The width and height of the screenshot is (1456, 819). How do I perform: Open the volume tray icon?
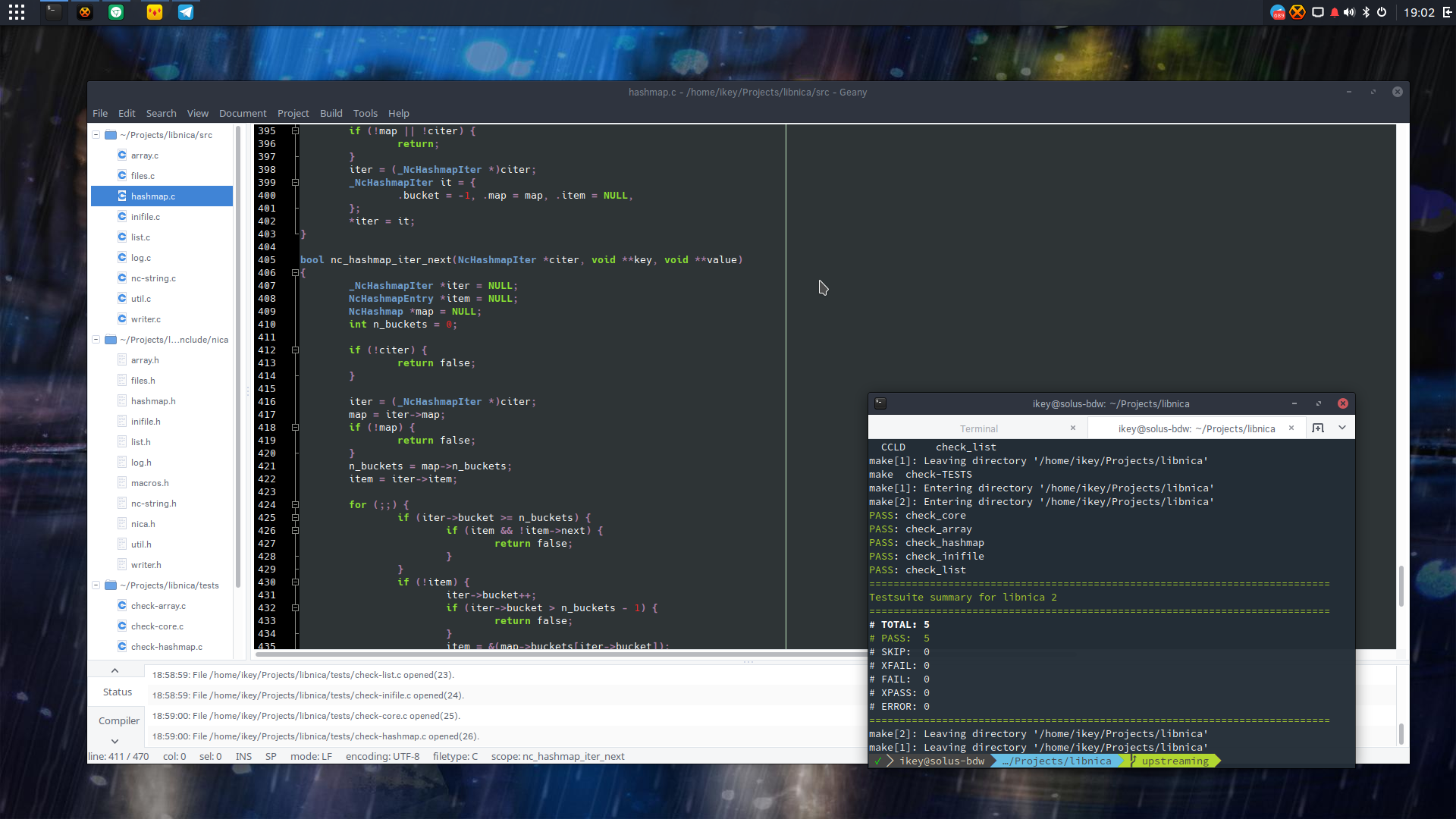point(1349,12)
